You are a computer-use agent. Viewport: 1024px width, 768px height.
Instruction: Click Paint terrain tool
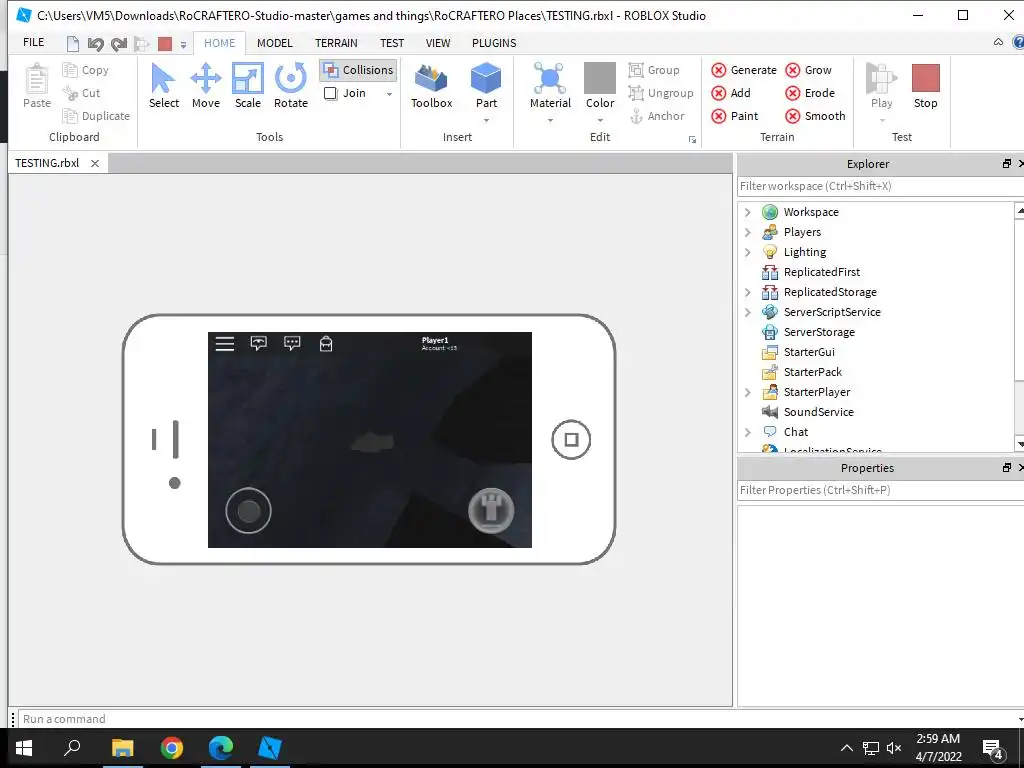[735, 116]
